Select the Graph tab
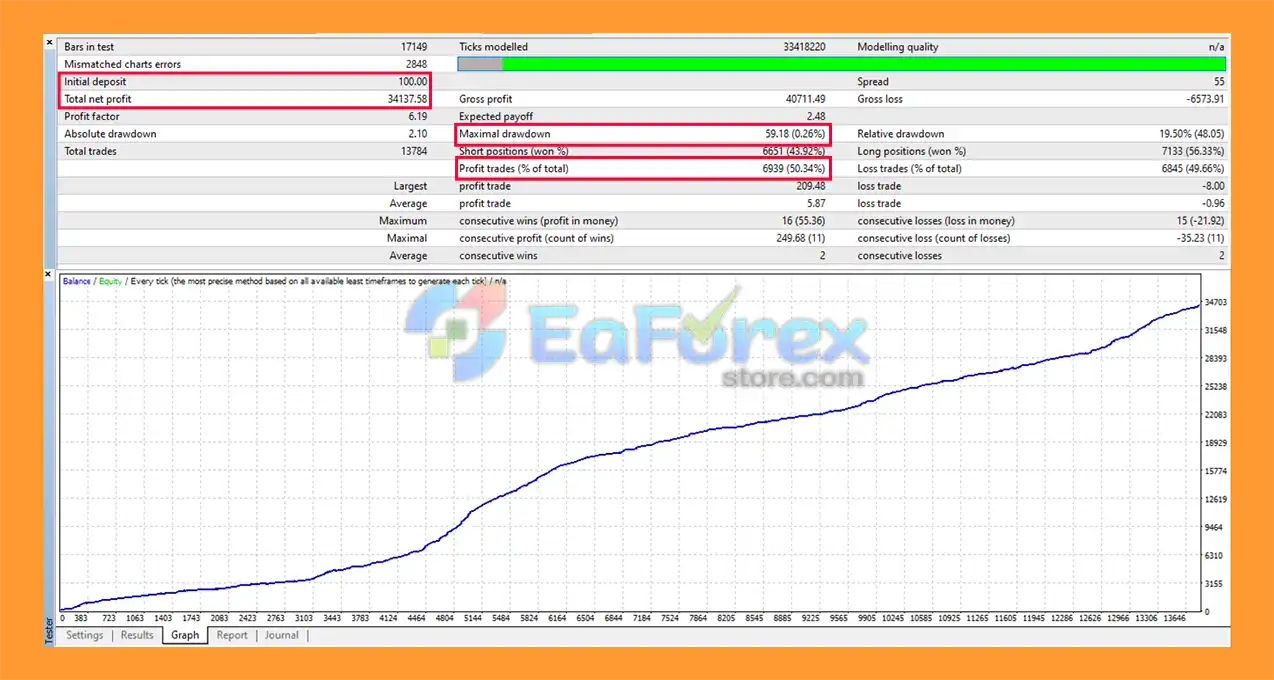1274x680 pixels. [x=185, y=635]
